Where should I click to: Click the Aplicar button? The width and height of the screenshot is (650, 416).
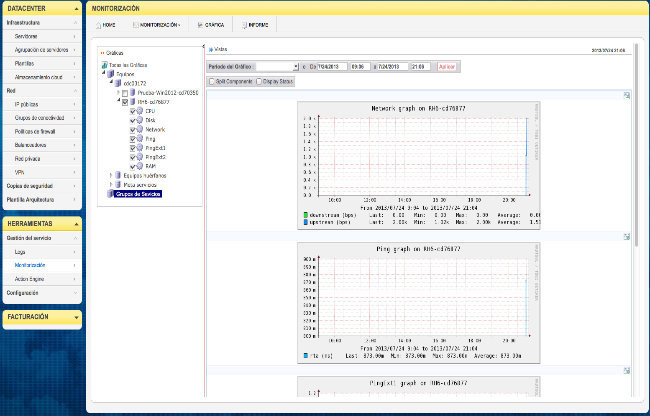coord(447,66)
